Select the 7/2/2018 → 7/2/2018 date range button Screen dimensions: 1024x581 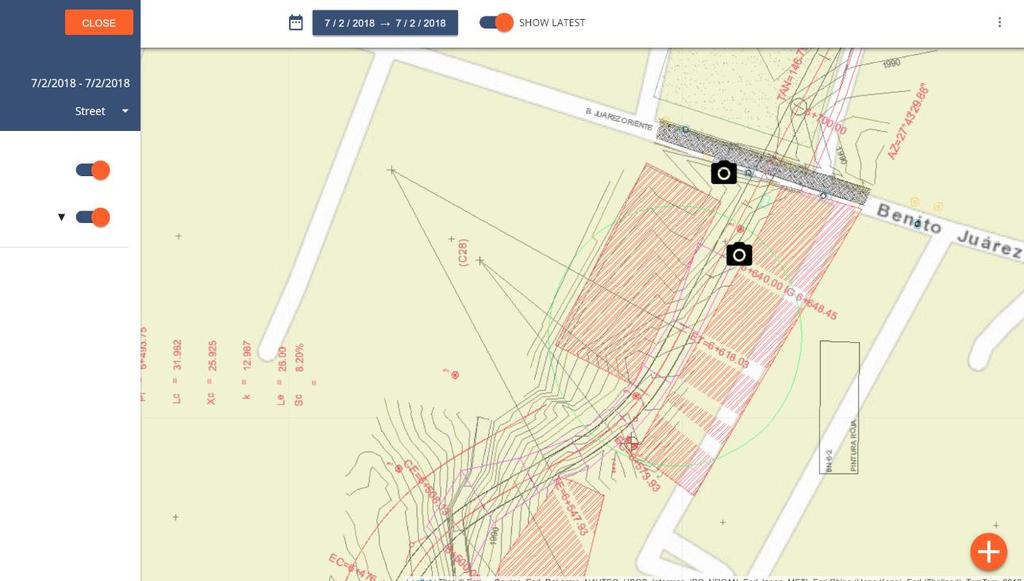click(x=385, y=23)
